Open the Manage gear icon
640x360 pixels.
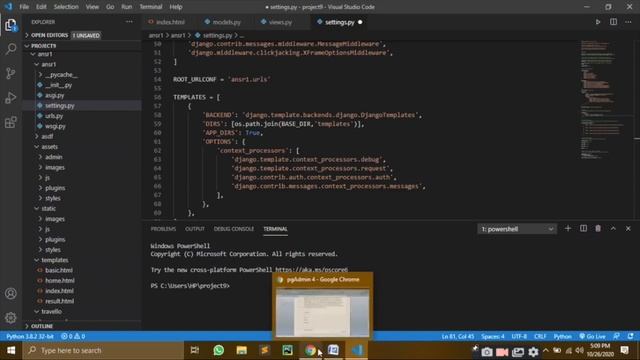tap(11, 318)
